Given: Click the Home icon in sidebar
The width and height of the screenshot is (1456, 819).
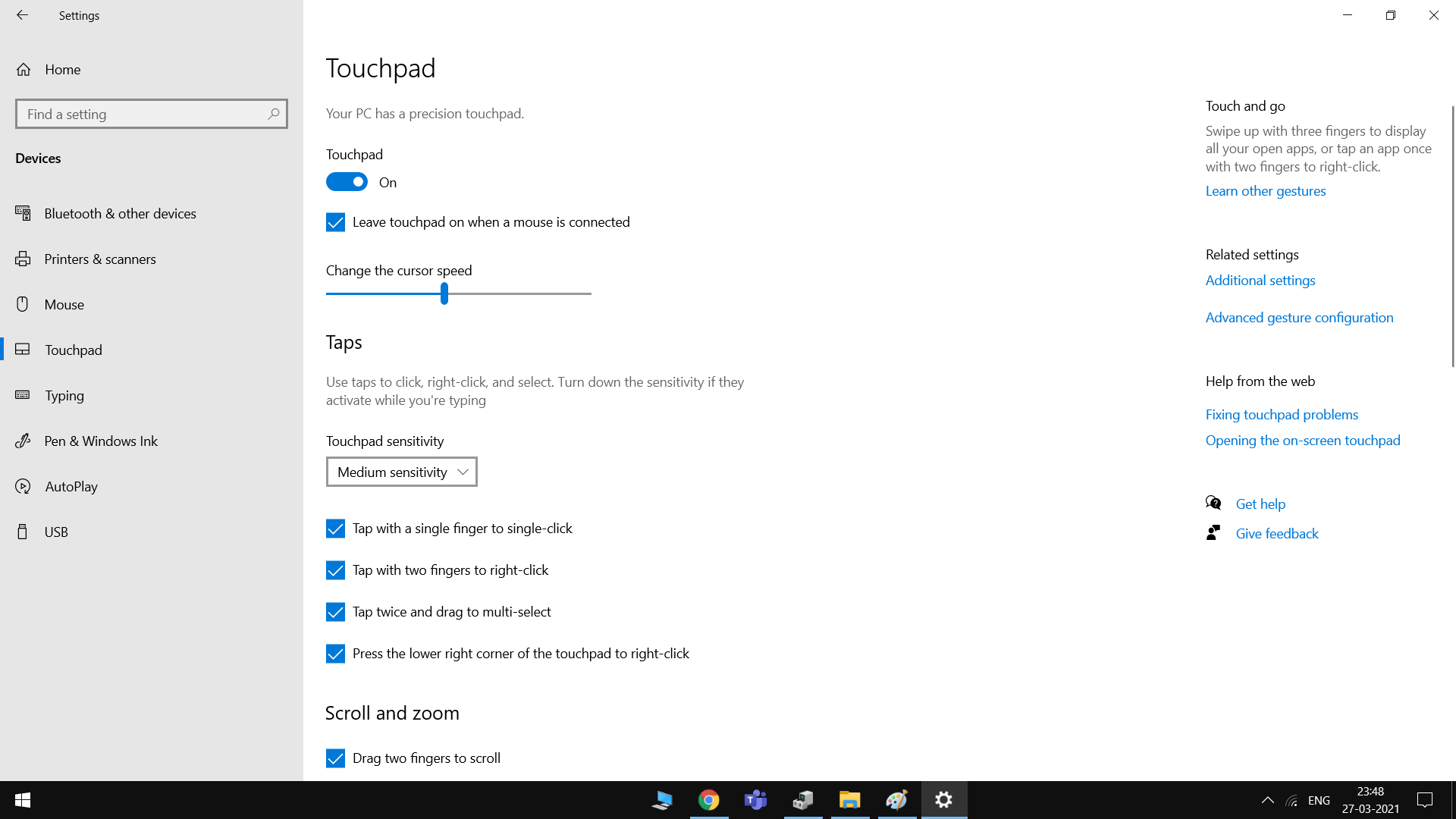Looking at the screenshot, I should (24, 70).
